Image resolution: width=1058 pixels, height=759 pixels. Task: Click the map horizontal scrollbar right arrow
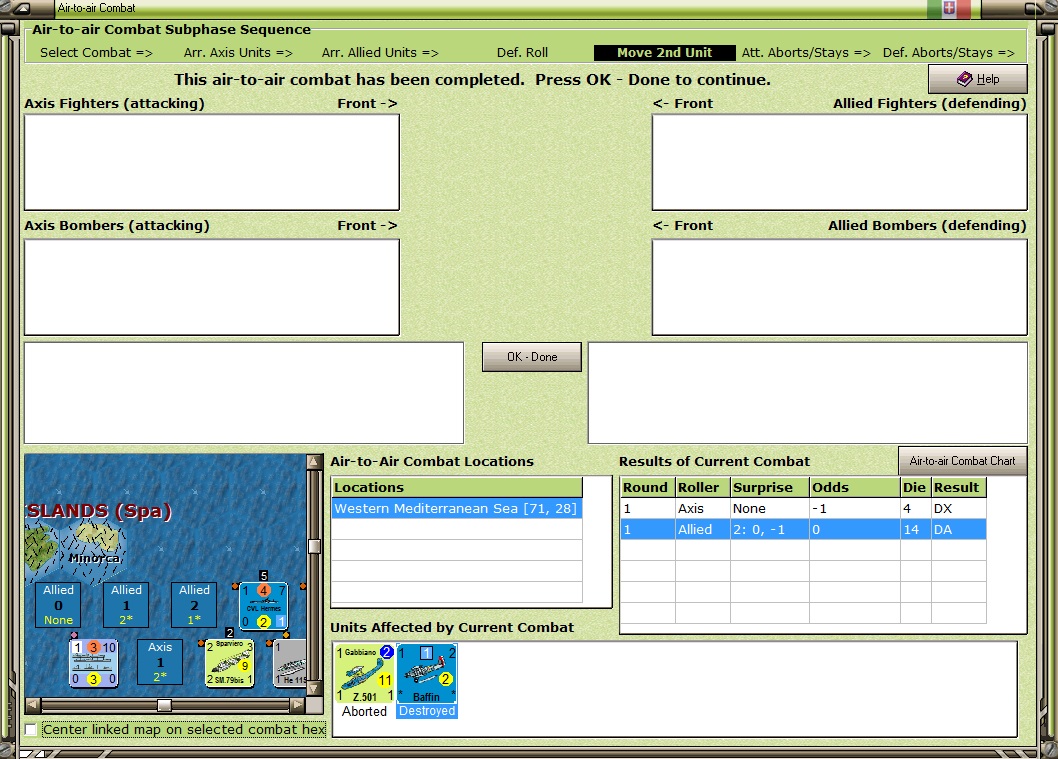coord(298,705)
